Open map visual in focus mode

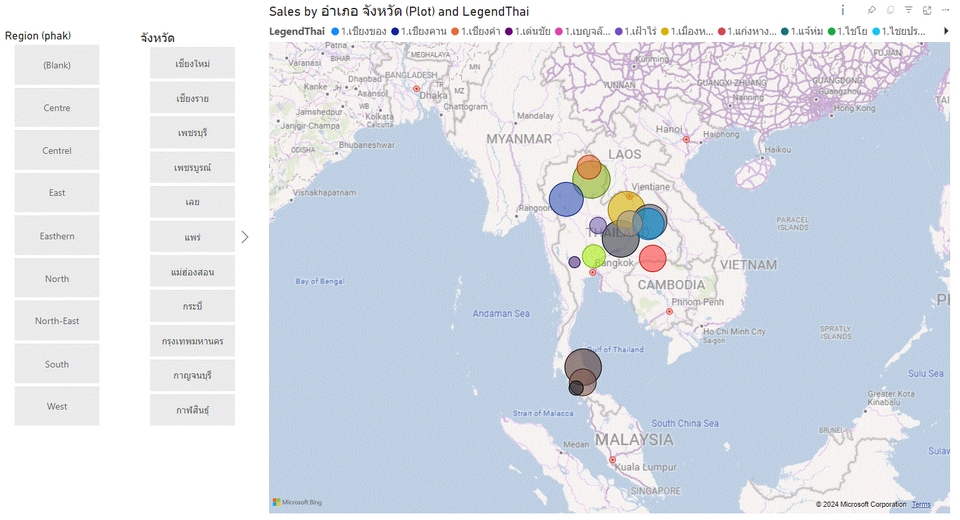927,10
